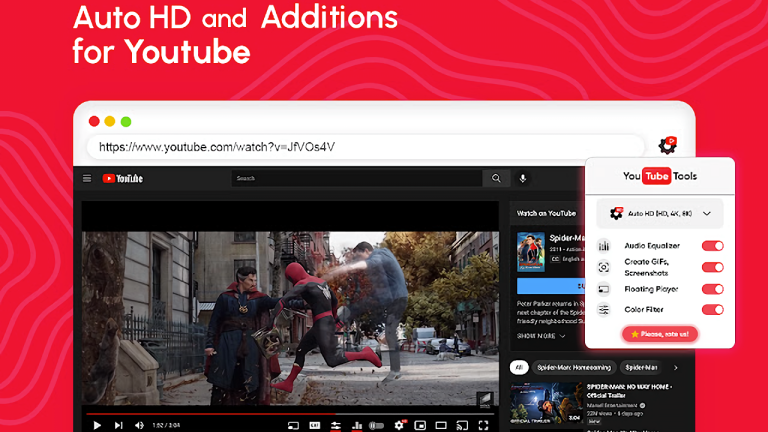The image size is (768, 432).
Task: Switch to miniplayer mode
Action: [420, 425]
